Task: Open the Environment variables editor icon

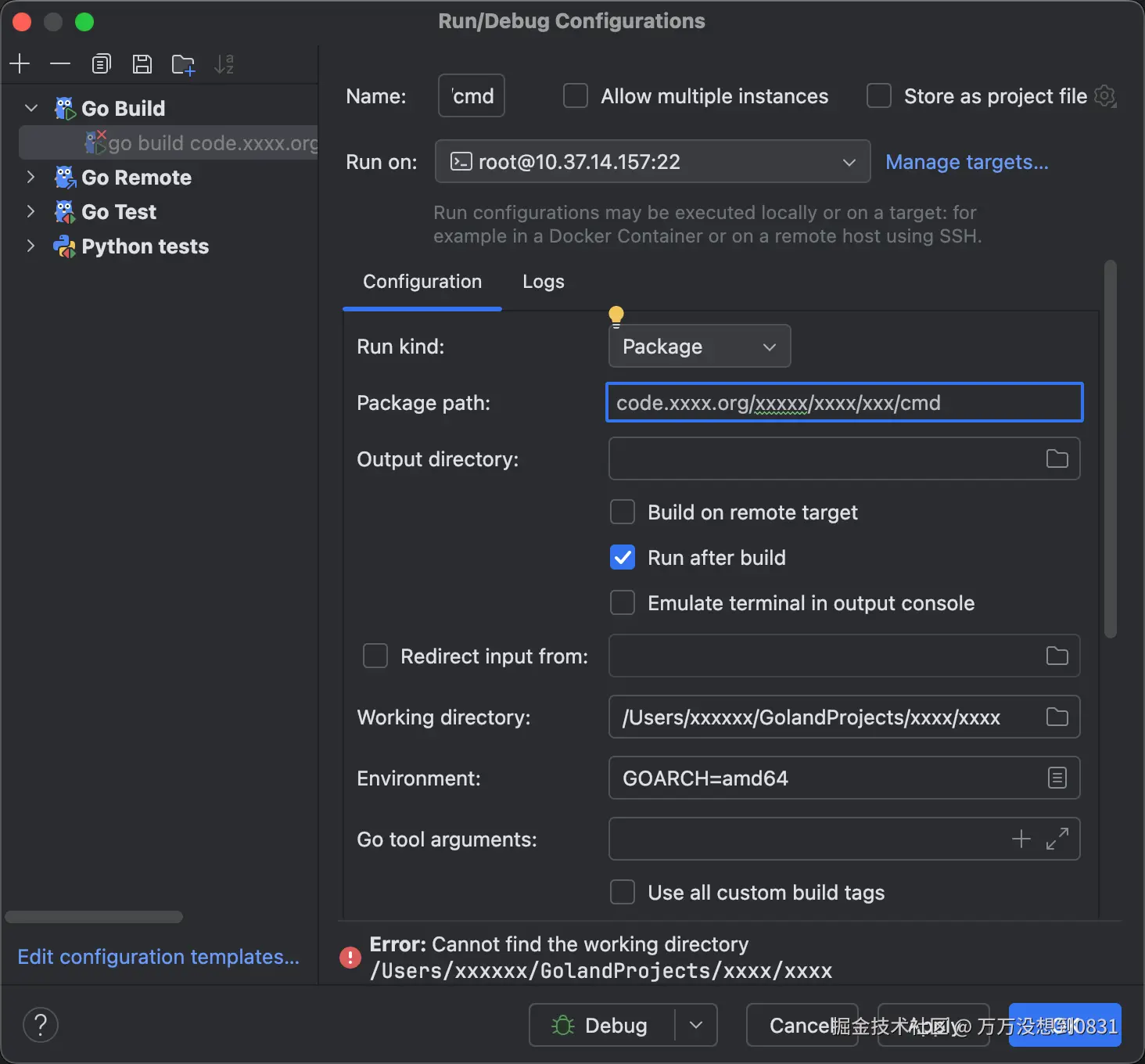Action: (x=1057, y=778)
